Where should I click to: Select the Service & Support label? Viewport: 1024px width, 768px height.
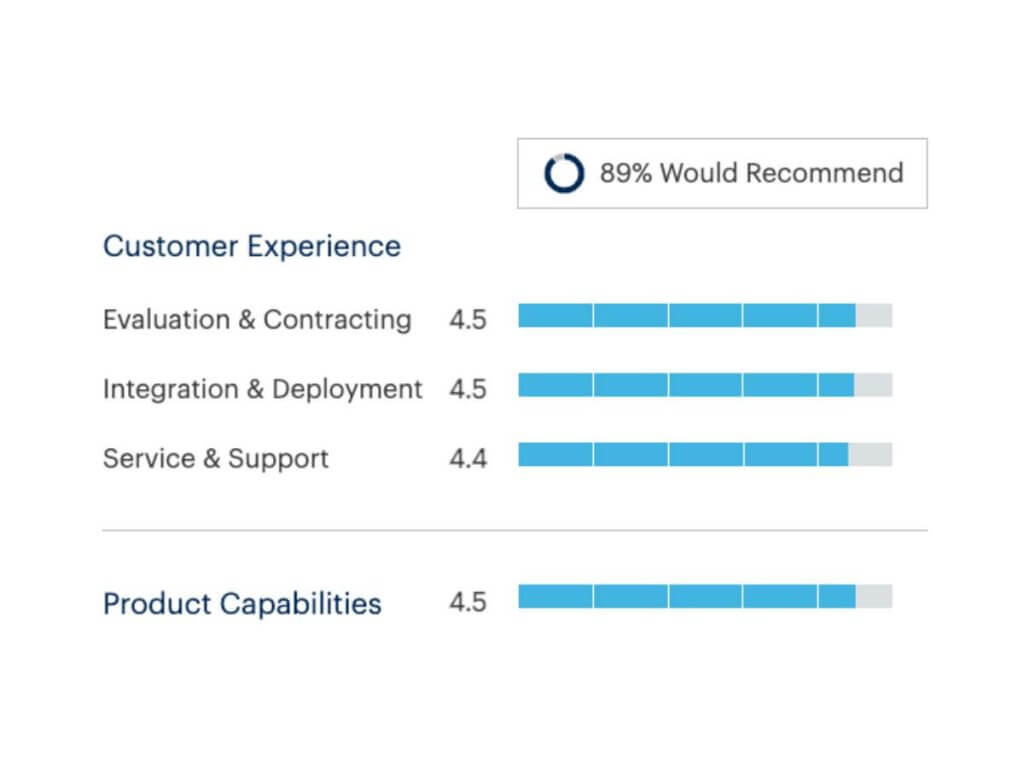tap(216, 458)
